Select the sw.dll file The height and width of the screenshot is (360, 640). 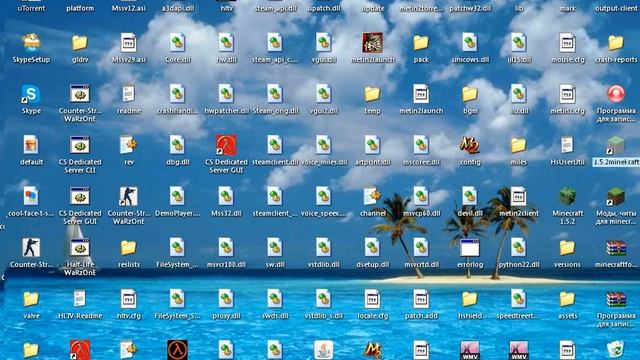point(275,248)
